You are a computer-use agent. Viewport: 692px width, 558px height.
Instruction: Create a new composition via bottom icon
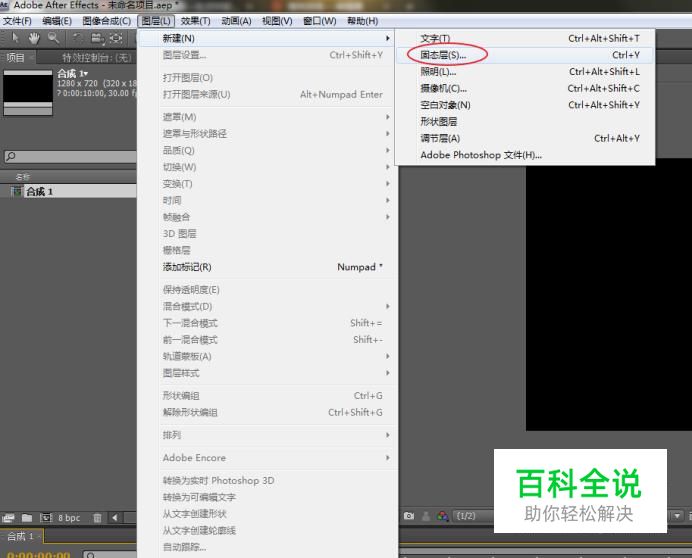46,517
